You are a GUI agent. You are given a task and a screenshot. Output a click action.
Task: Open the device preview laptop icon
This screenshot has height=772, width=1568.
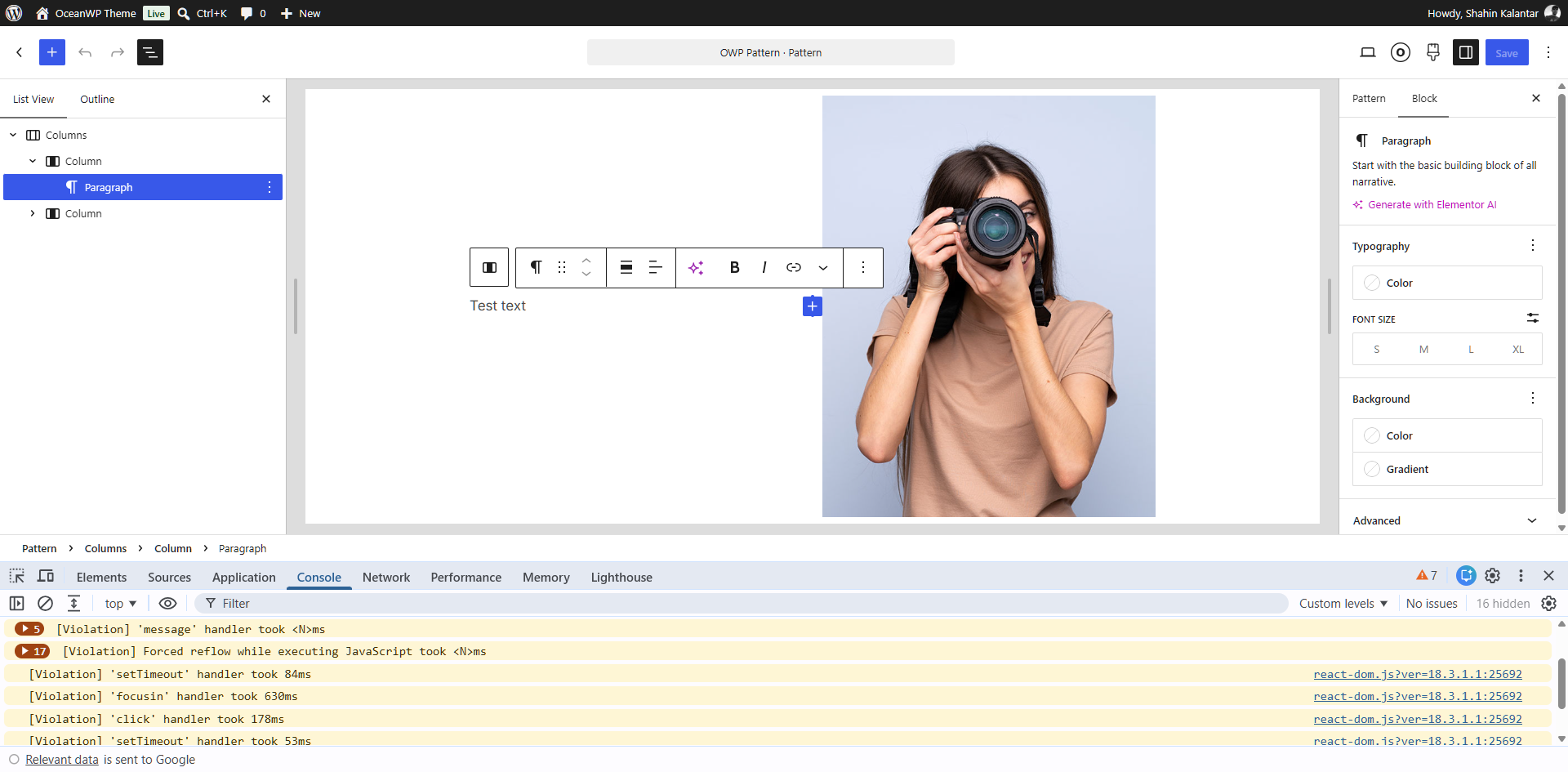point(1368,52)
